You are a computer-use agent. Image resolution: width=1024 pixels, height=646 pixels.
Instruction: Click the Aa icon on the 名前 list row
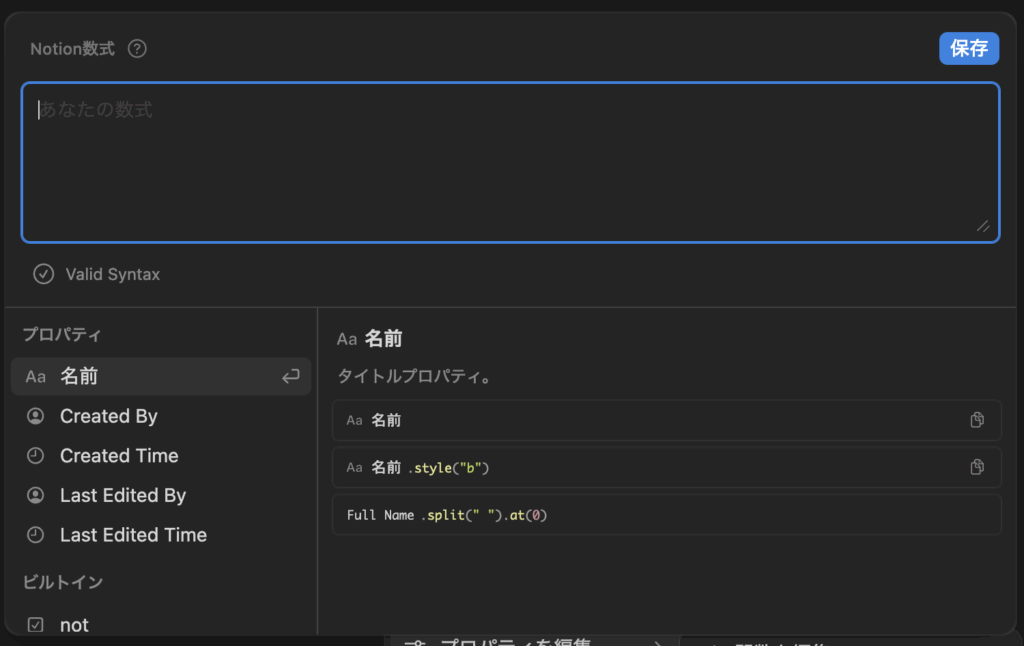click(36, 377)
